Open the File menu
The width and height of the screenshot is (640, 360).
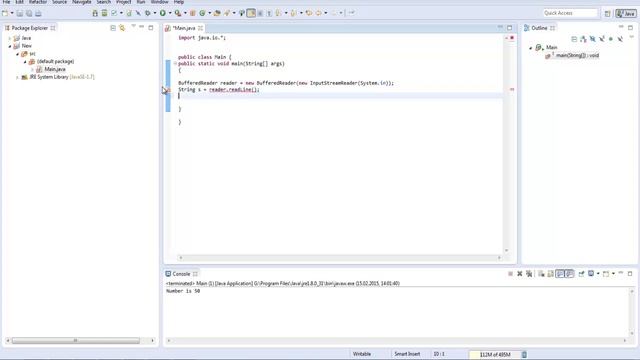6,2
